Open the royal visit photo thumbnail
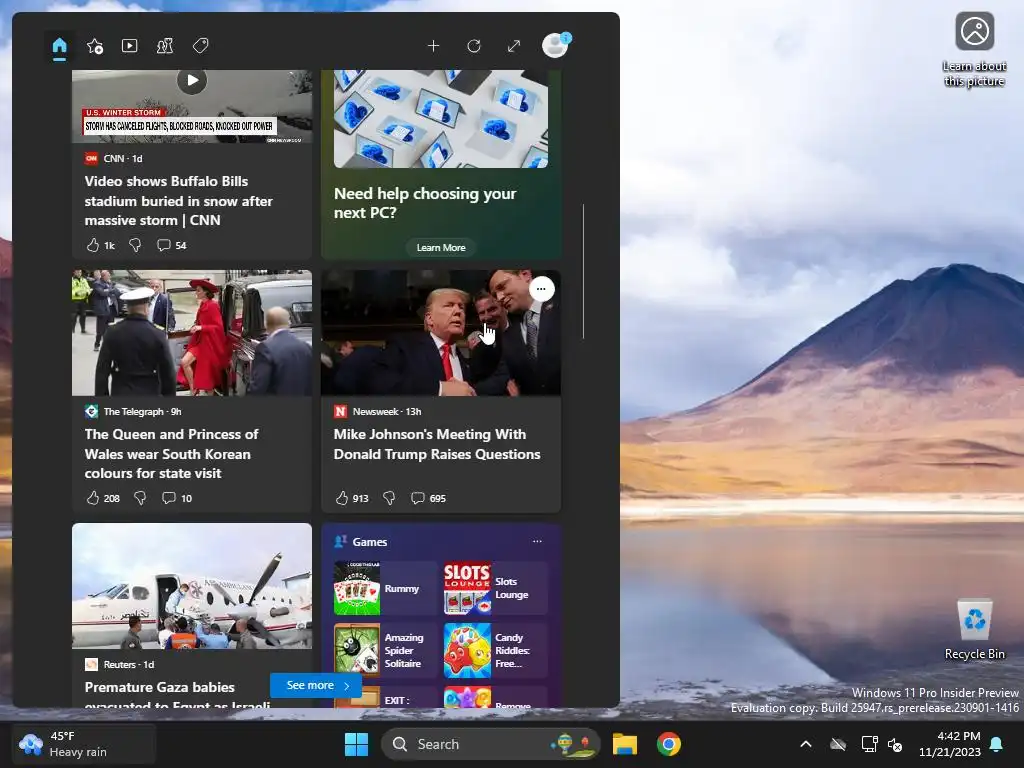 192,332
